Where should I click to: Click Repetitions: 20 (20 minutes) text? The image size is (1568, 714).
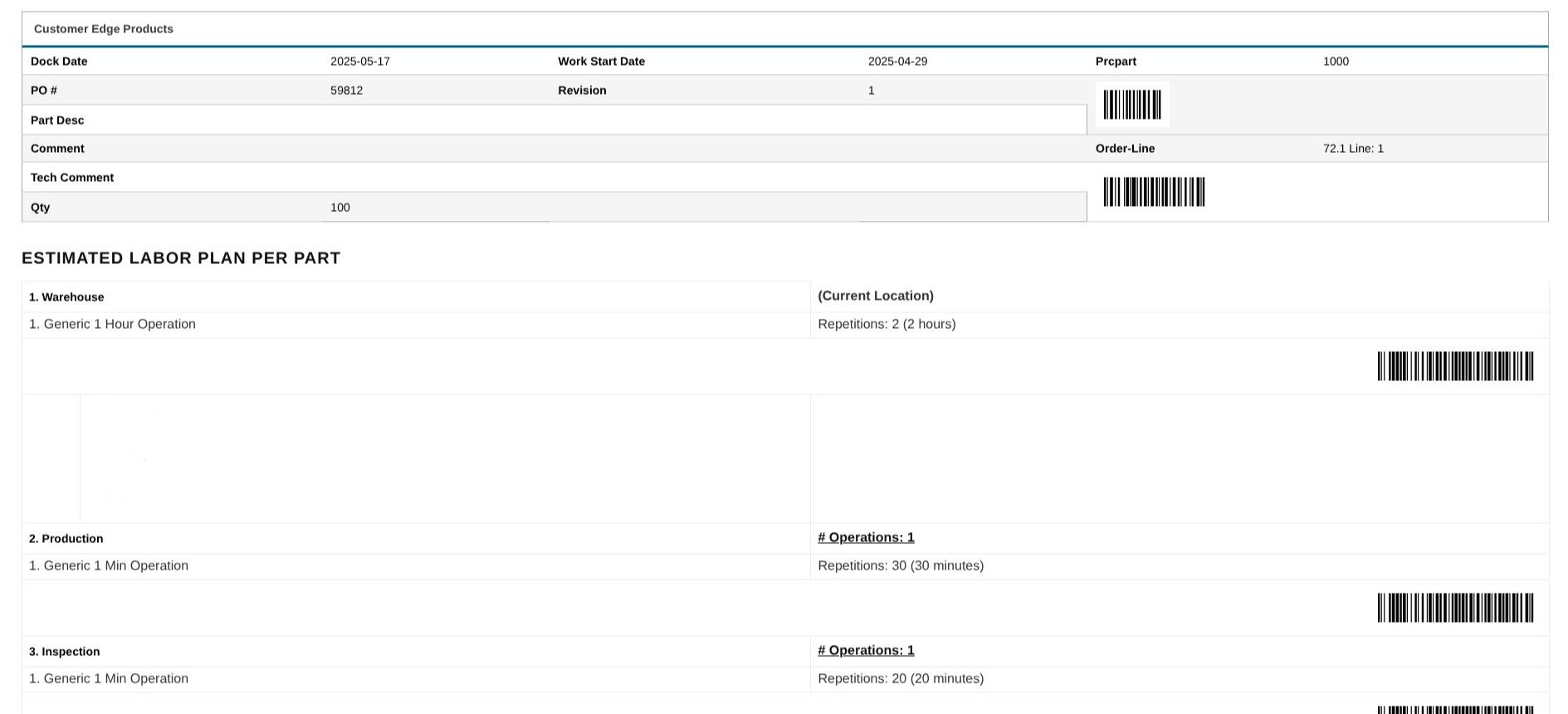pos(901,678)
